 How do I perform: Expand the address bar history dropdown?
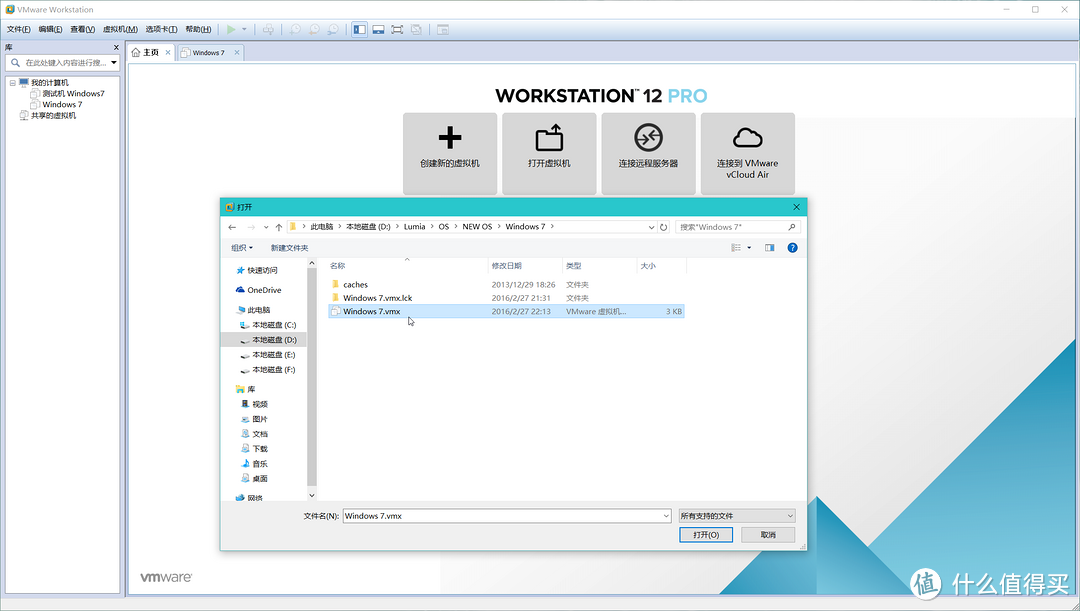(x=652, y=227)
